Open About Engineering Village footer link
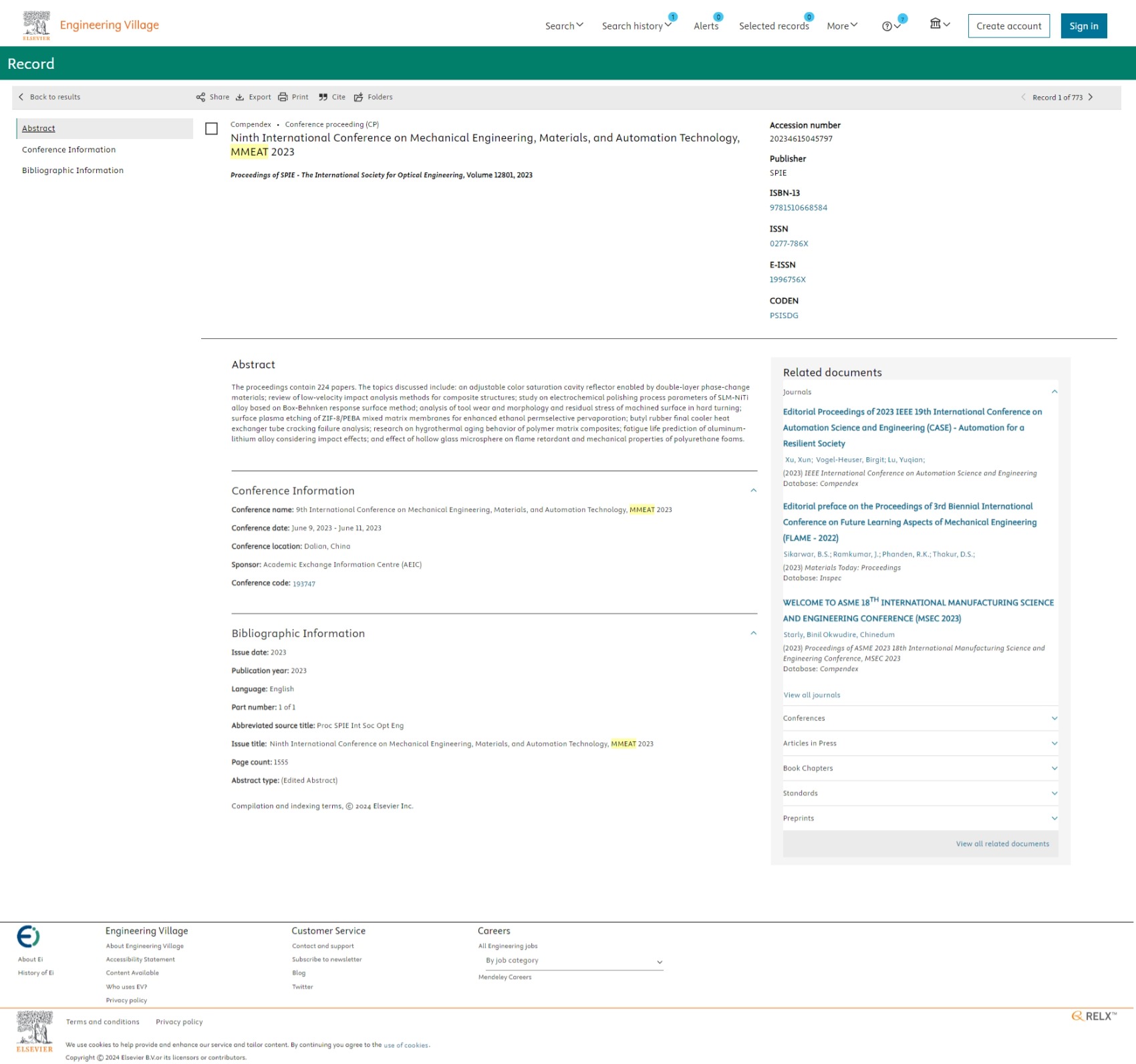The image size is (1136, 1064). pos(144,946)
